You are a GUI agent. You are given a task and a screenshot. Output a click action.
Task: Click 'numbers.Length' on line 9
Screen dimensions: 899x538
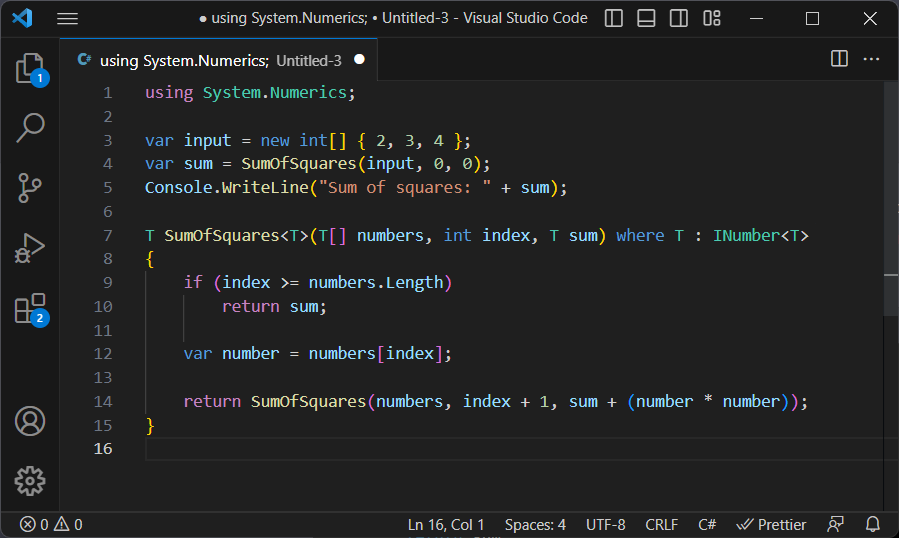pyautogui.click(x=376, y=282)
